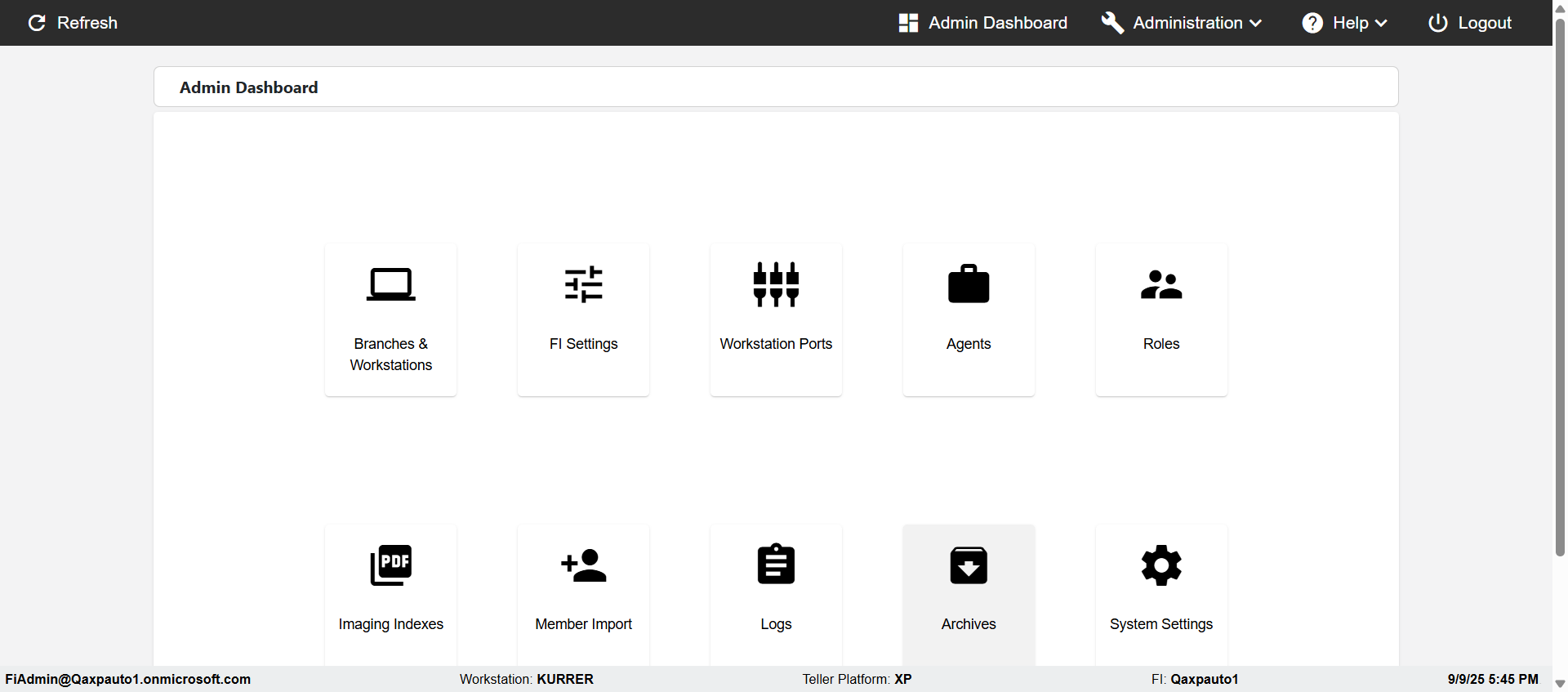
Task: Open the Archives box icon
Action: 969,565
